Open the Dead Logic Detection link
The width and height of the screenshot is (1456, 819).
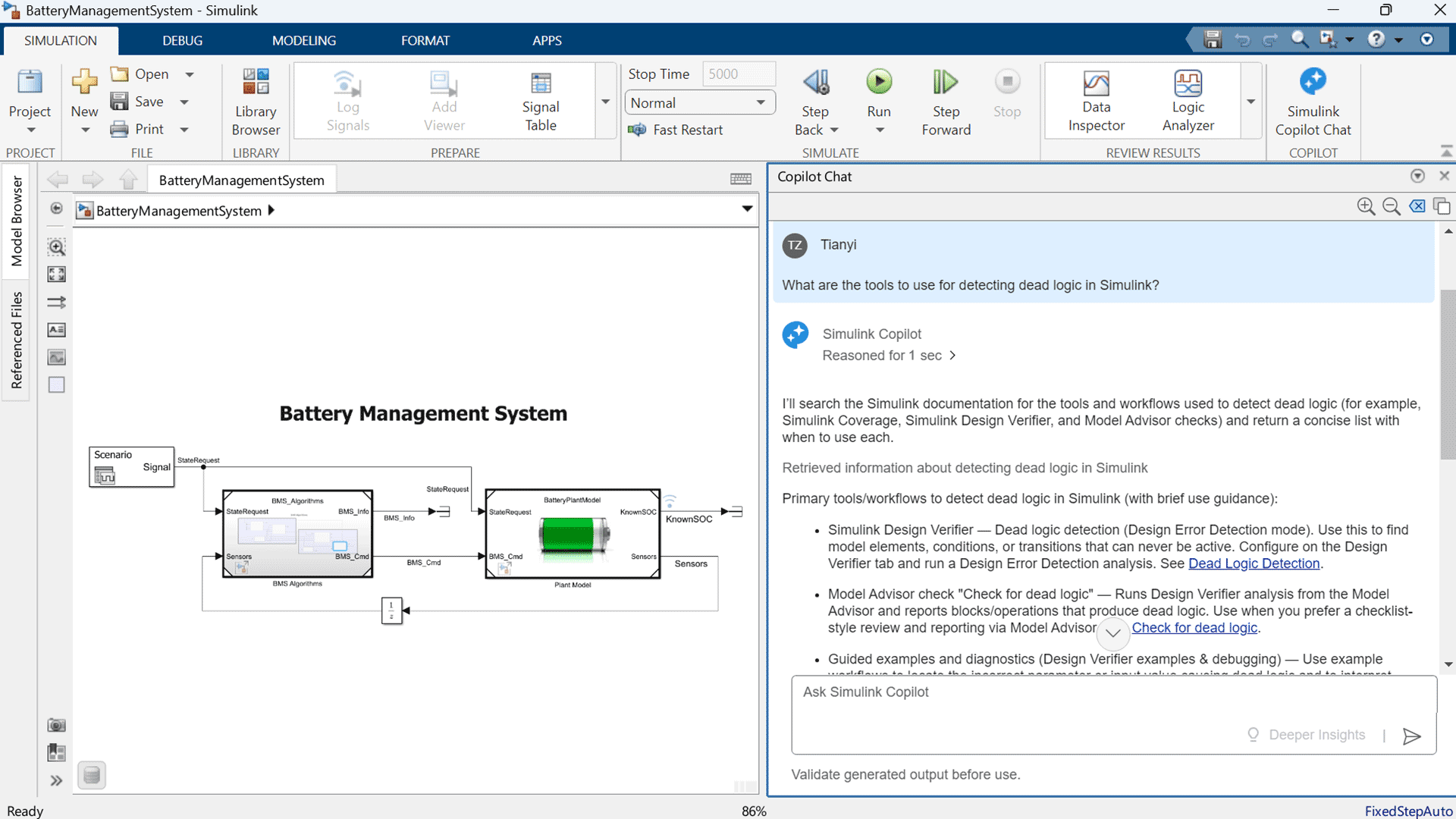1254,563
